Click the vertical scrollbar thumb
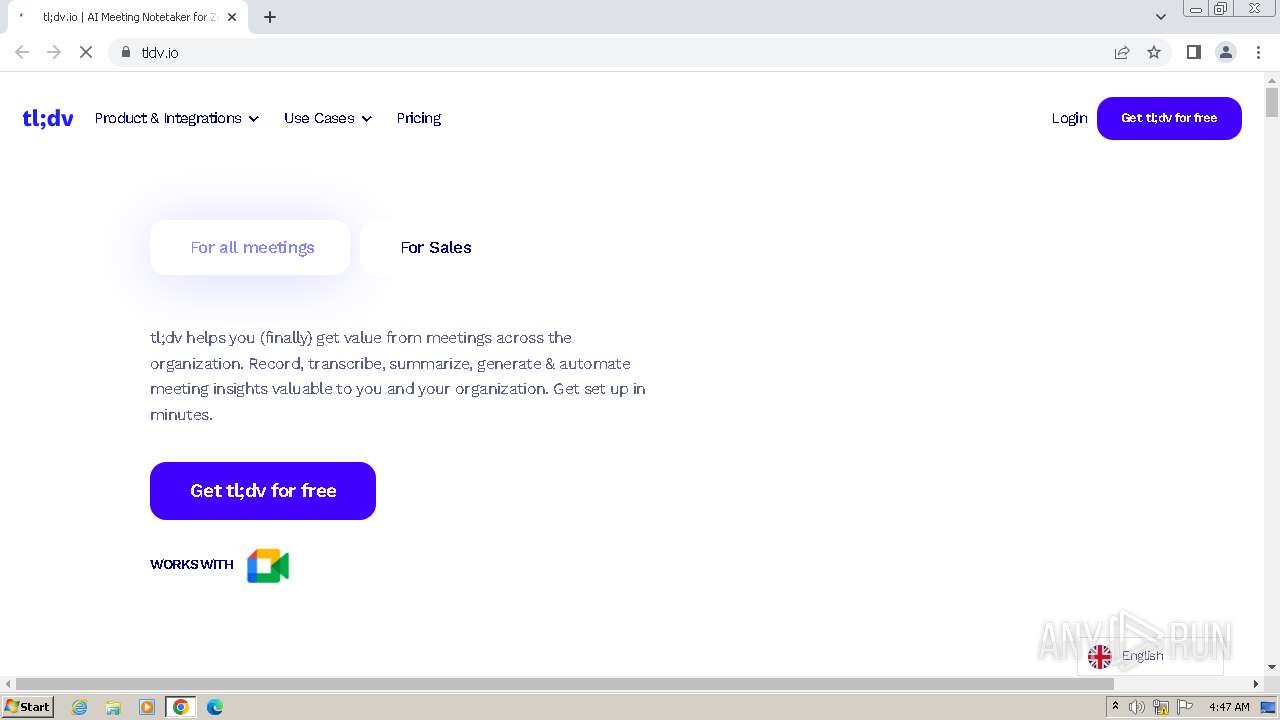The image size is (1280, 720). [1272, 103]
